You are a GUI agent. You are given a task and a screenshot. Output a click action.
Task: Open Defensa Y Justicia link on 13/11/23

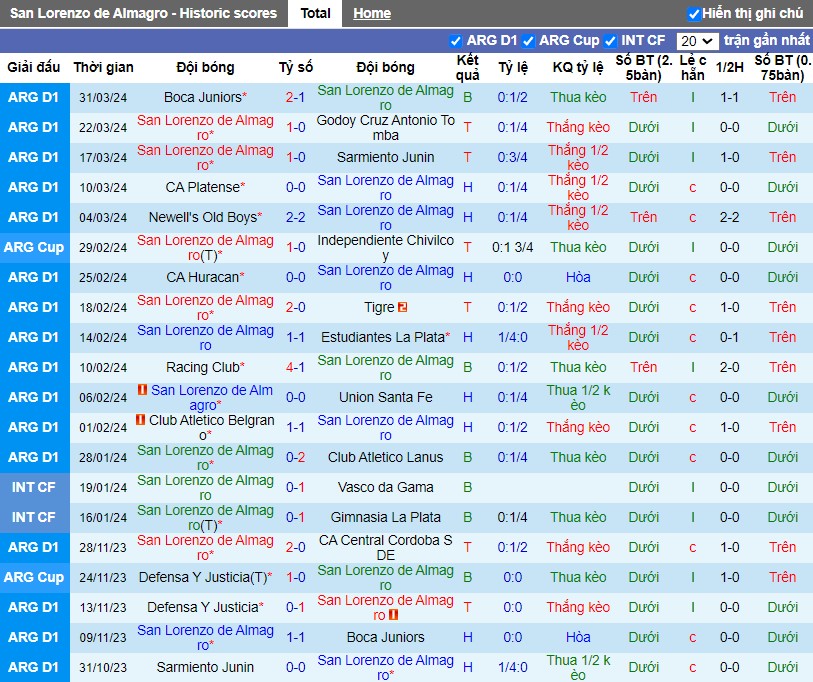(x=203, y=607)
